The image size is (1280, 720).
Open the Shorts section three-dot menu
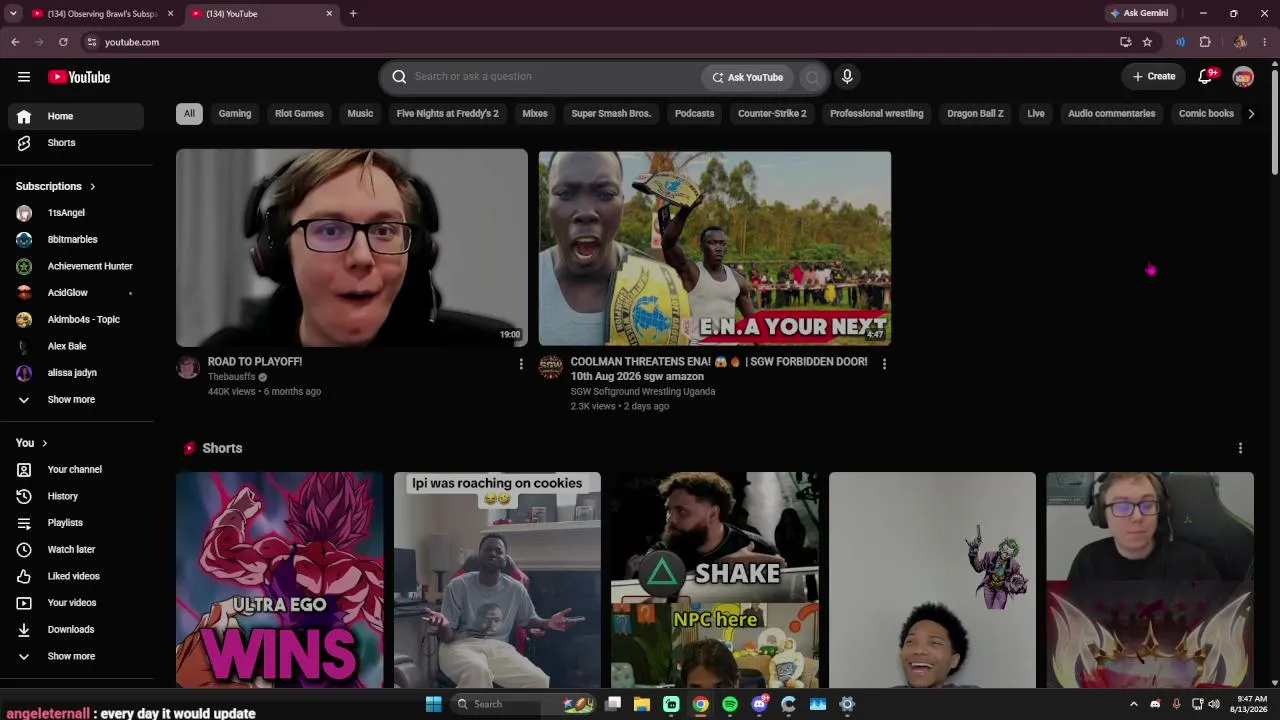(1240, 448)
